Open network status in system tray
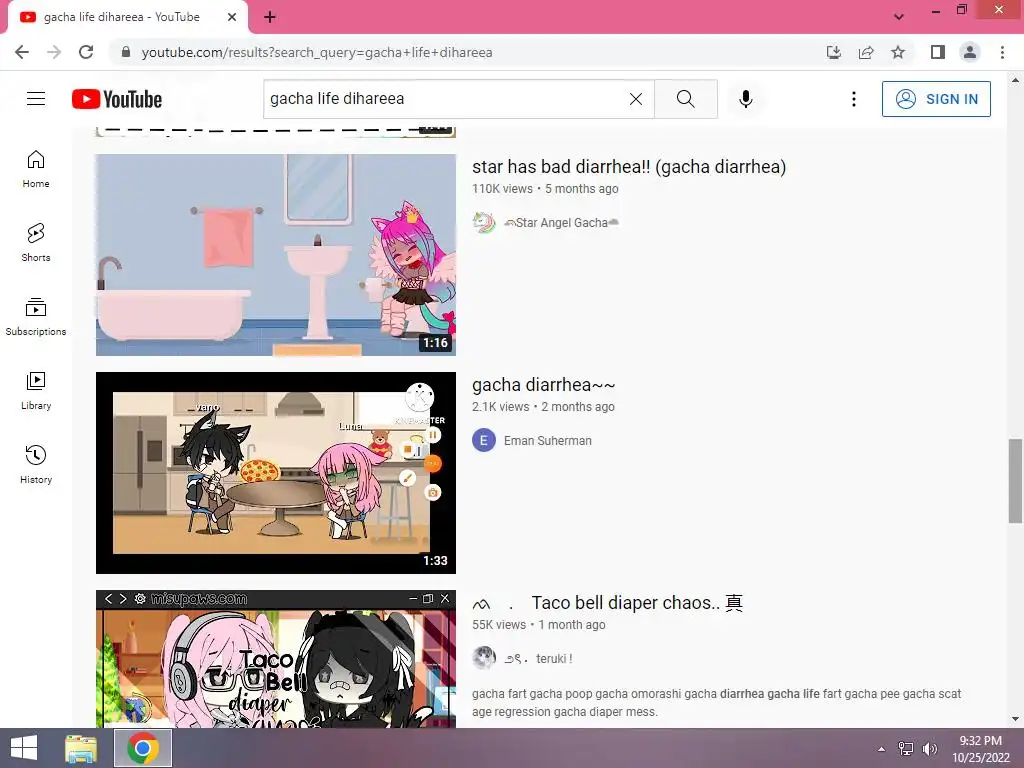Viewport: 1024px width, 768px height. click(906, 749)
